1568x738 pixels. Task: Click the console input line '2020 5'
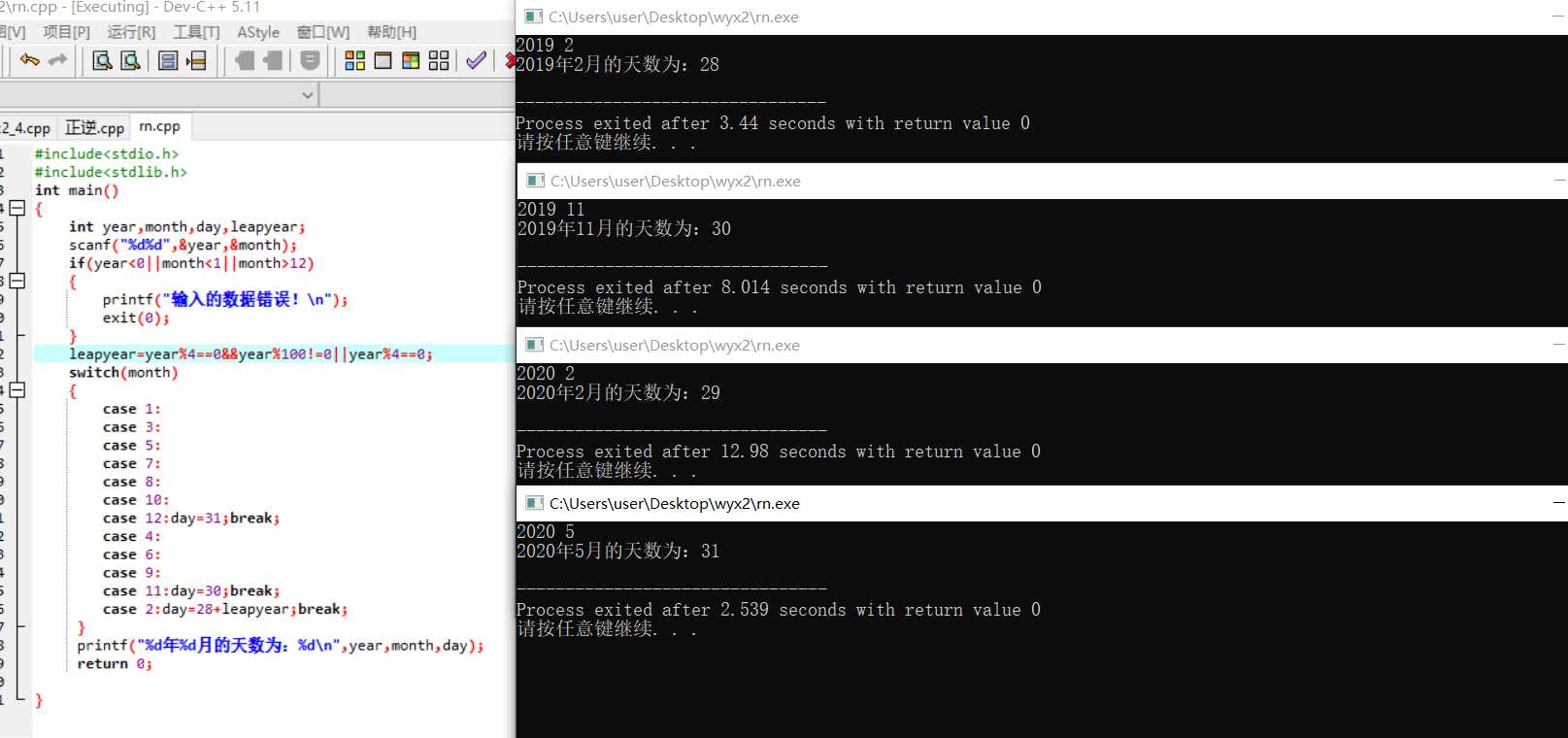tap(546, 531)
